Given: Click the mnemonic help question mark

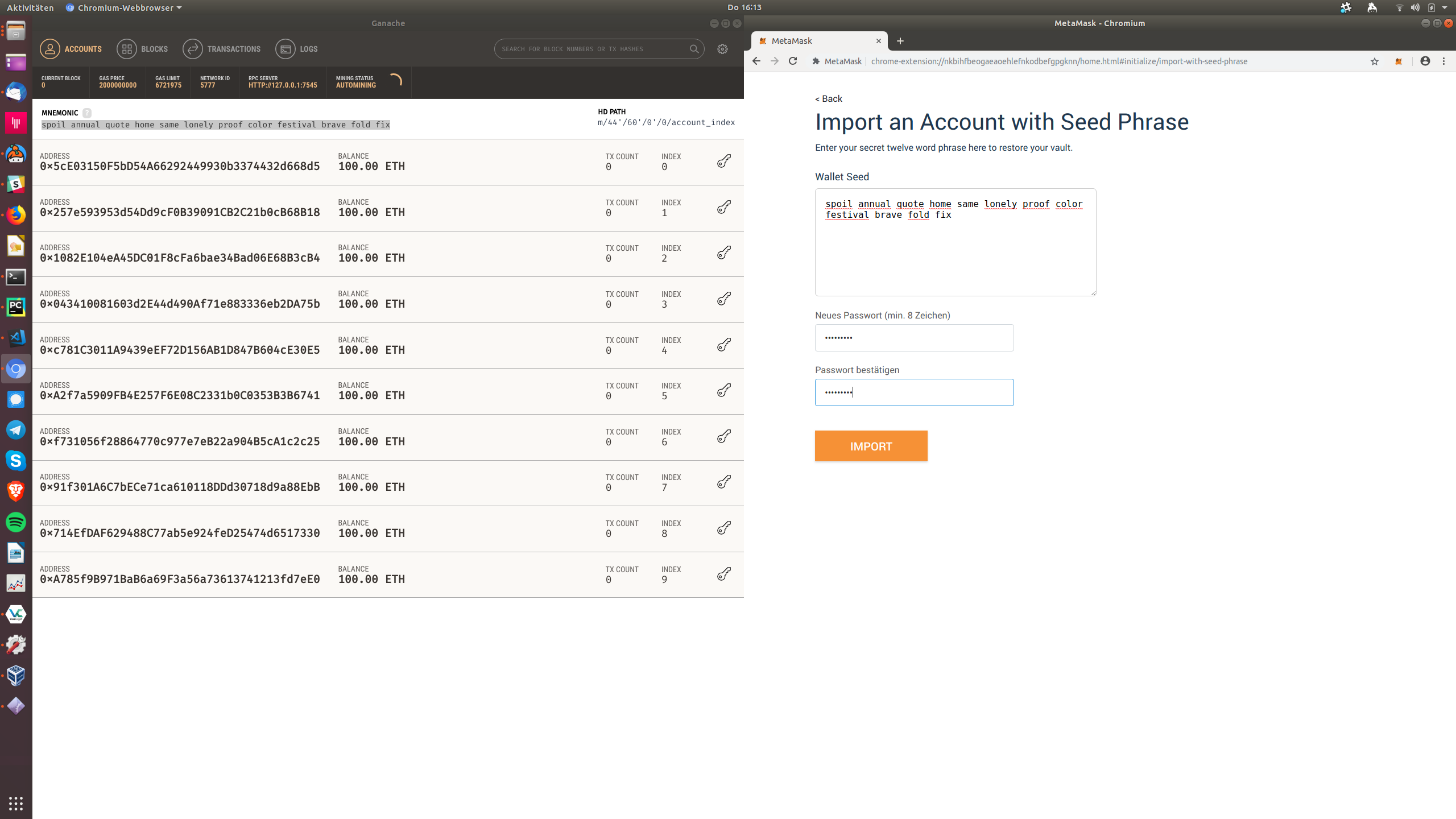Looking at the screenshot, I should pyautogui.click(x=87, y=113).
